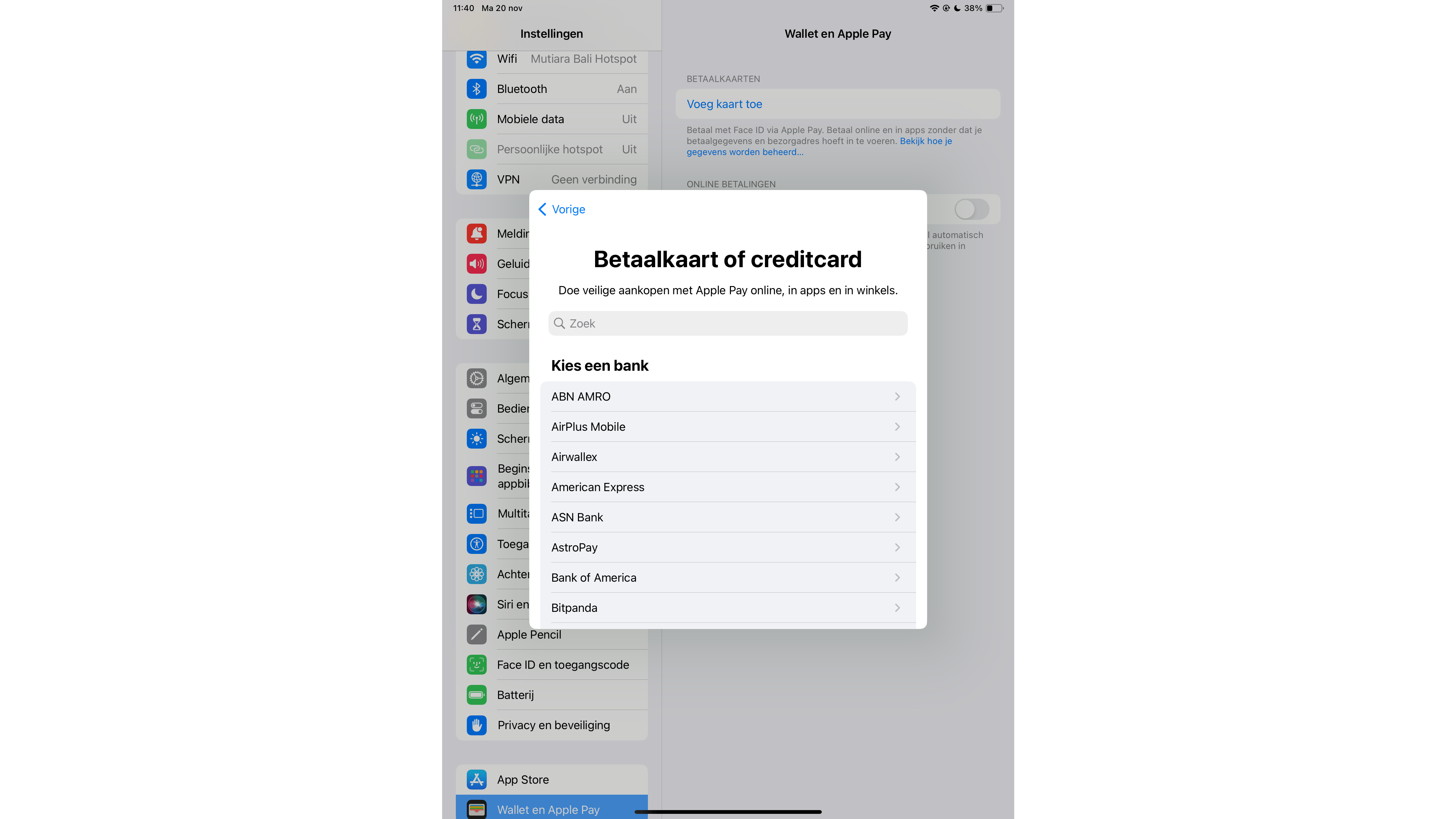Tap the Voeg kaart toe link
This screenshot has height=819, width=1456.
(724, 104)
